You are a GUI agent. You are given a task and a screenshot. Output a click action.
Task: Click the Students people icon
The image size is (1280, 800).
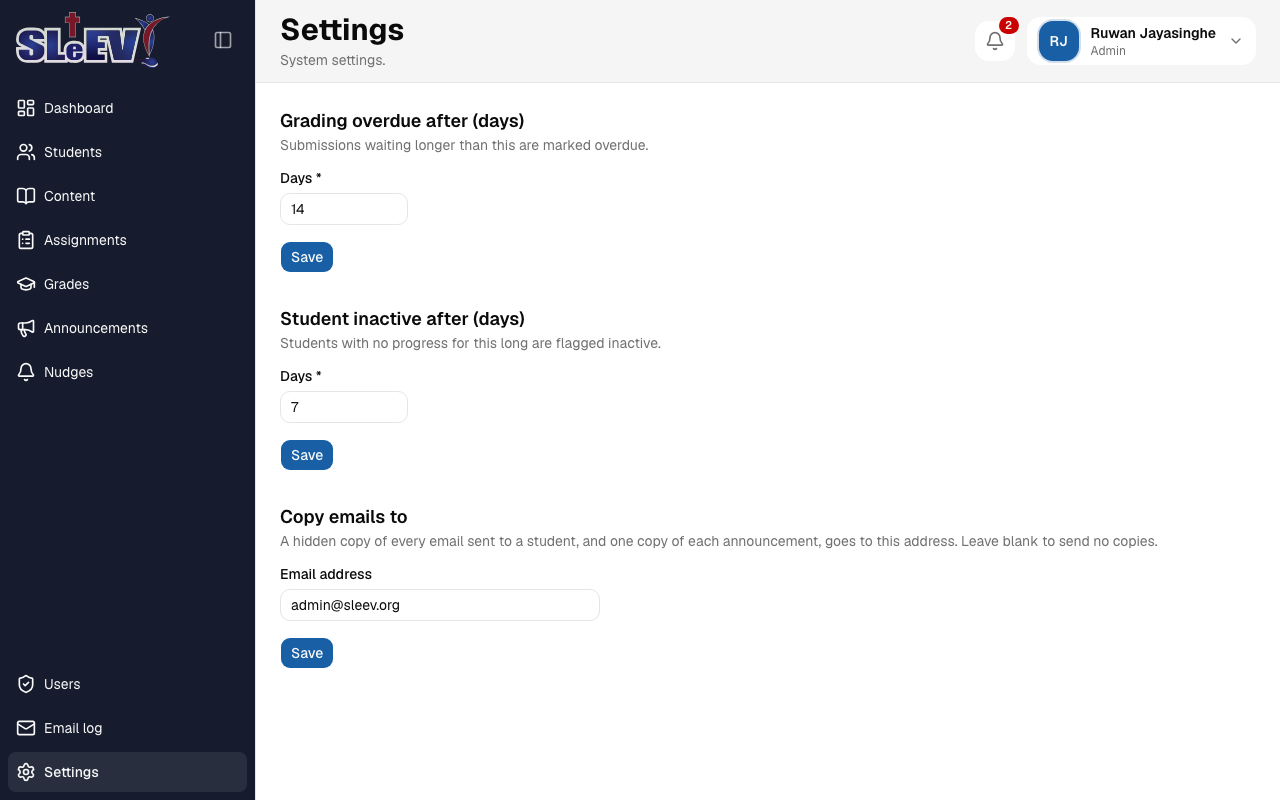pos(26,152)
